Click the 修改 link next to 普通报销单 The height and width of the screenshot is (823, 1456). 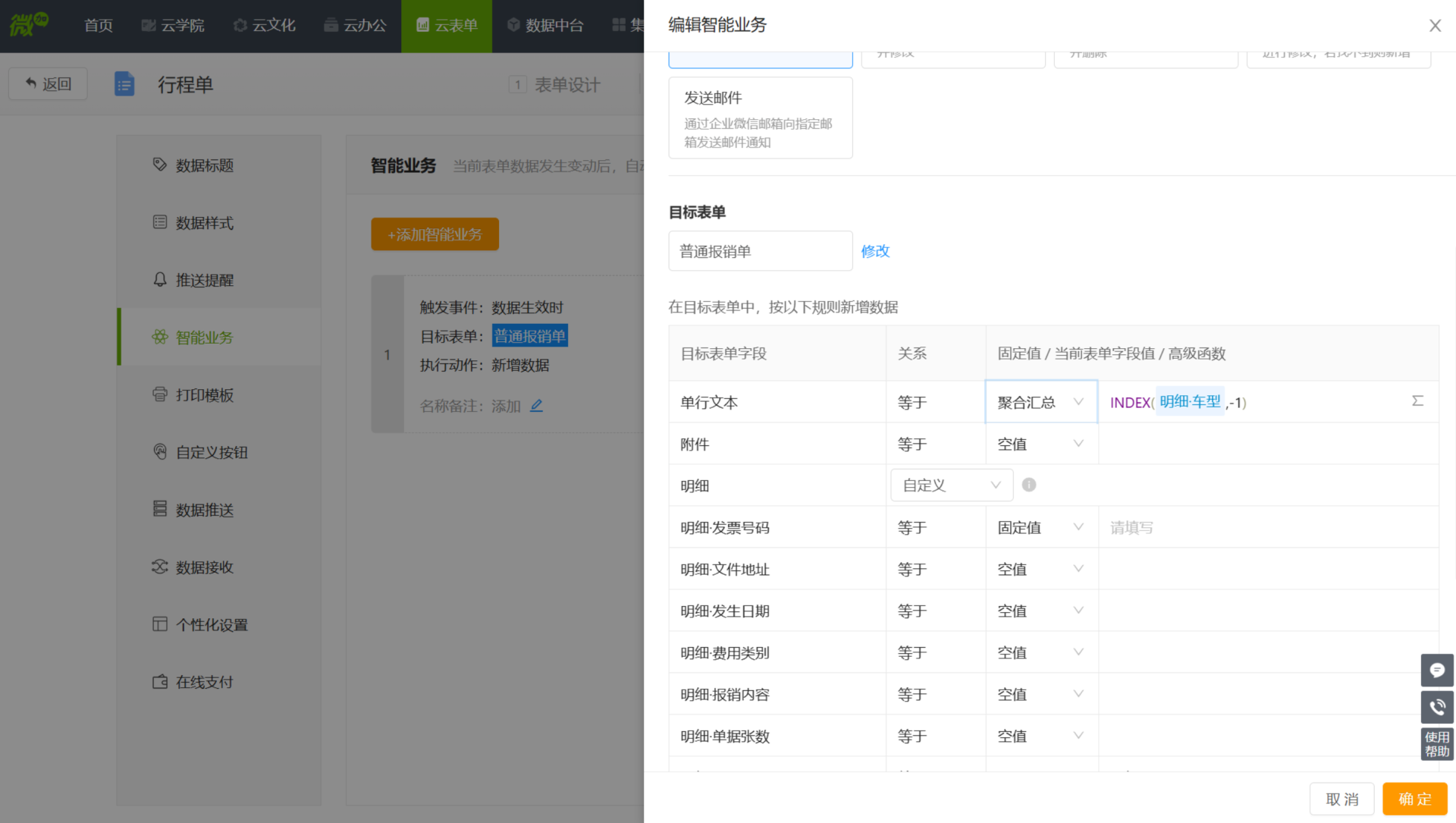click(x=875, y=251)
